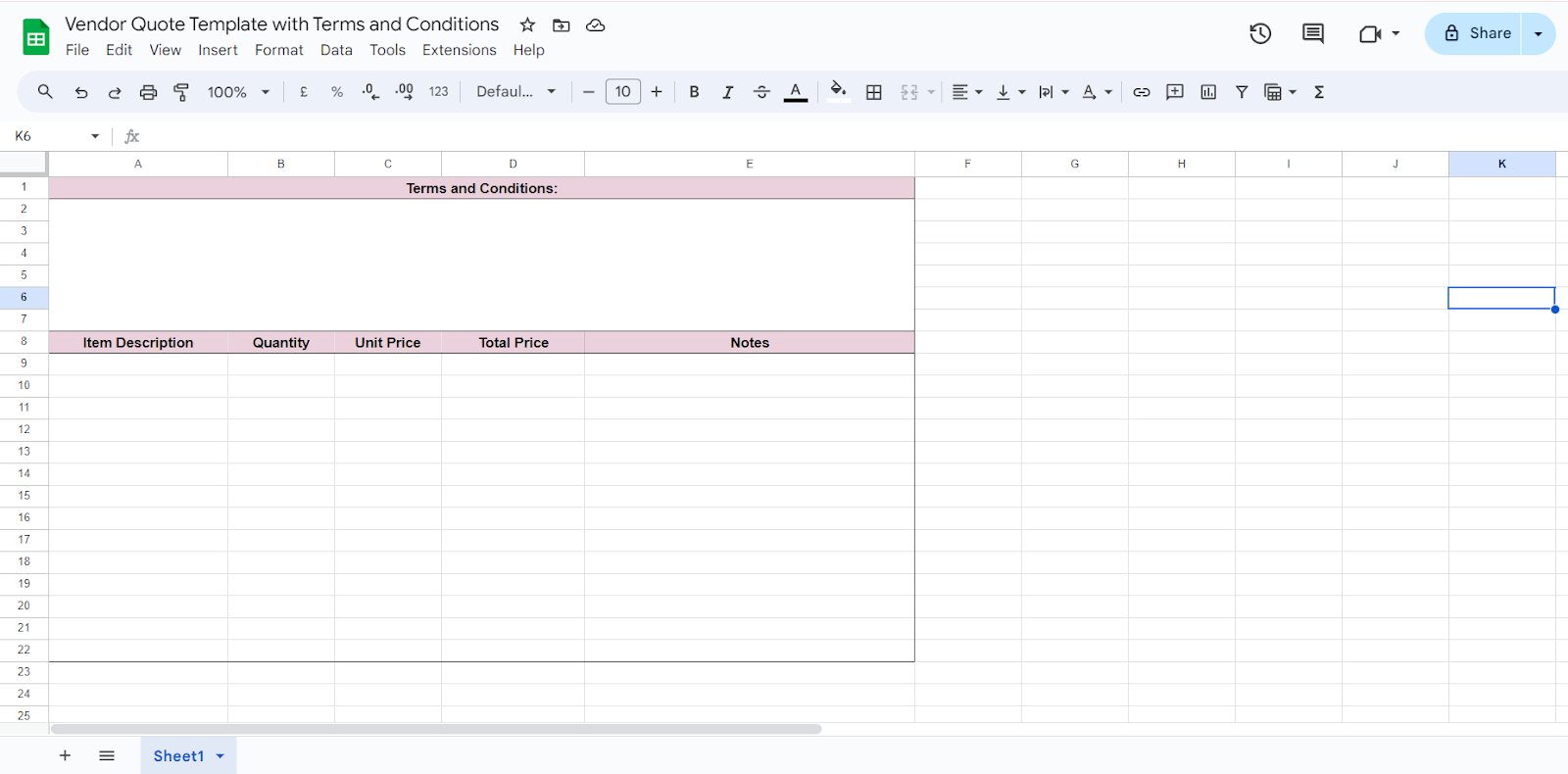Image resolution: width=1568 pixels, height=774 pixels.
Task: Toggle italic formatting
Action: click(727, 92)
